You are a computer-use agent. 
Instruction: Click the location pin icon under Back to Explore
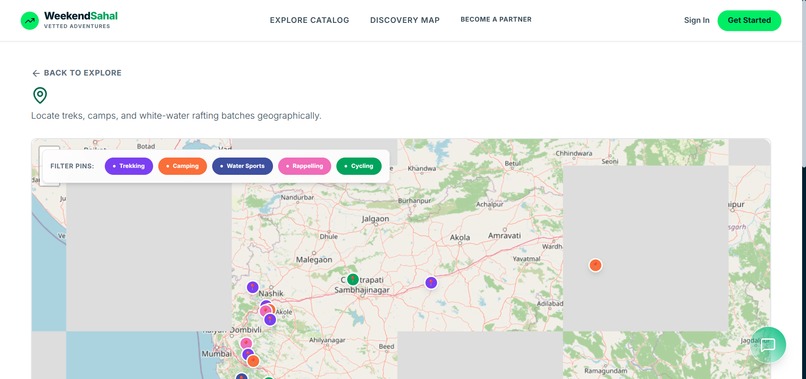pos(40,95)
